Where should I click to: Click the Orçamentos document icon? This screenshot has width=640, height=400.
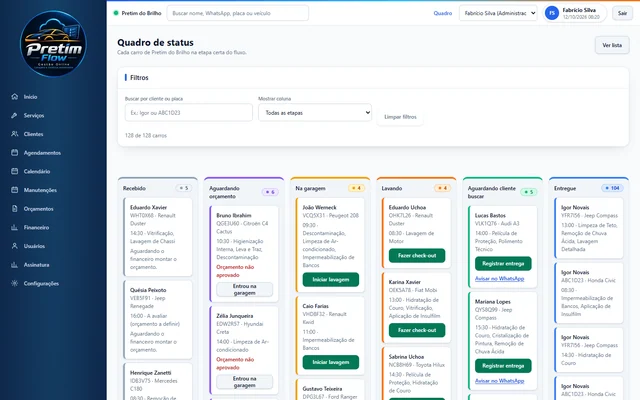pyautogui.click(x=15, y=209)
